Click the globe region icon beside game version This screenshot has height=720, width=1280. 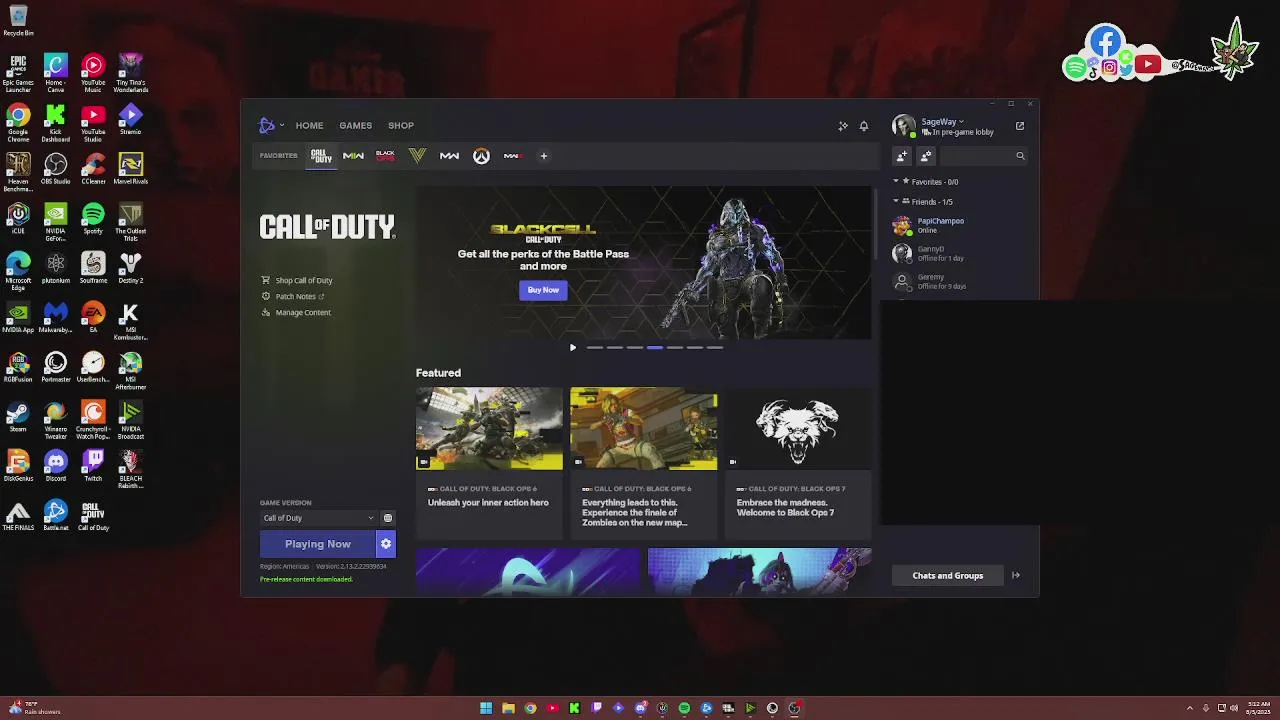tap(388, 518)
